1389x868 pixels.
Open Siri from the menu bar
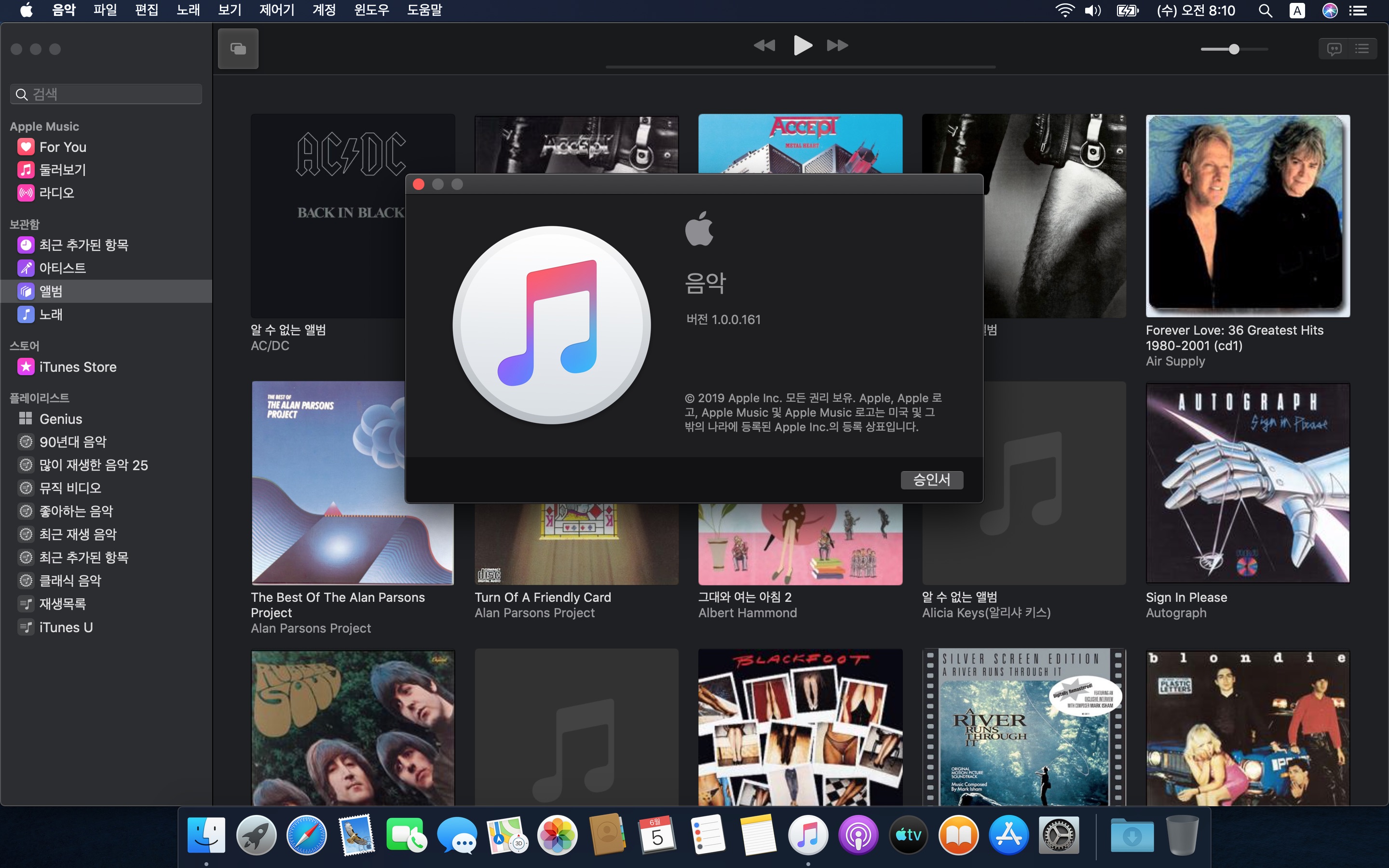1330,10
